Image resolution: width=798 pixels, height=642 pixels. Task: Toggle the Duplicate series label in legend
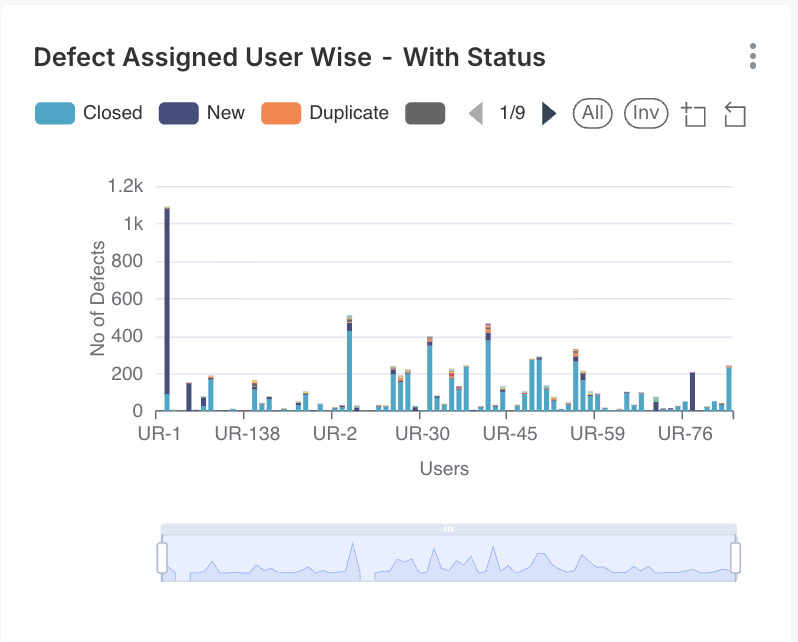(x=348, y=113)
